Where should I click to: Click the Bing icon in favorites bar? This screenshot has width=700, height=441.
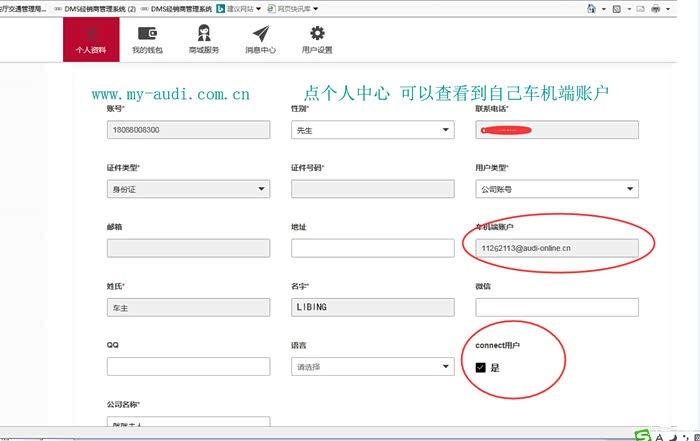(x=219, y=8)
